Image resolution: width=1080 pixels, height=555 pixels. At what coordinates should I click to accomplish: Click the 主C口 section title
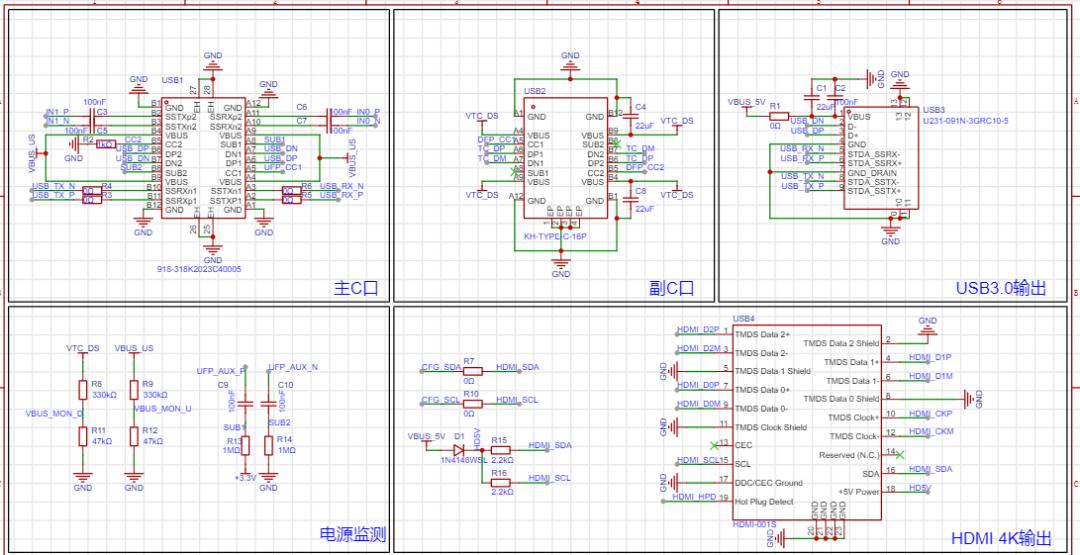355,289
